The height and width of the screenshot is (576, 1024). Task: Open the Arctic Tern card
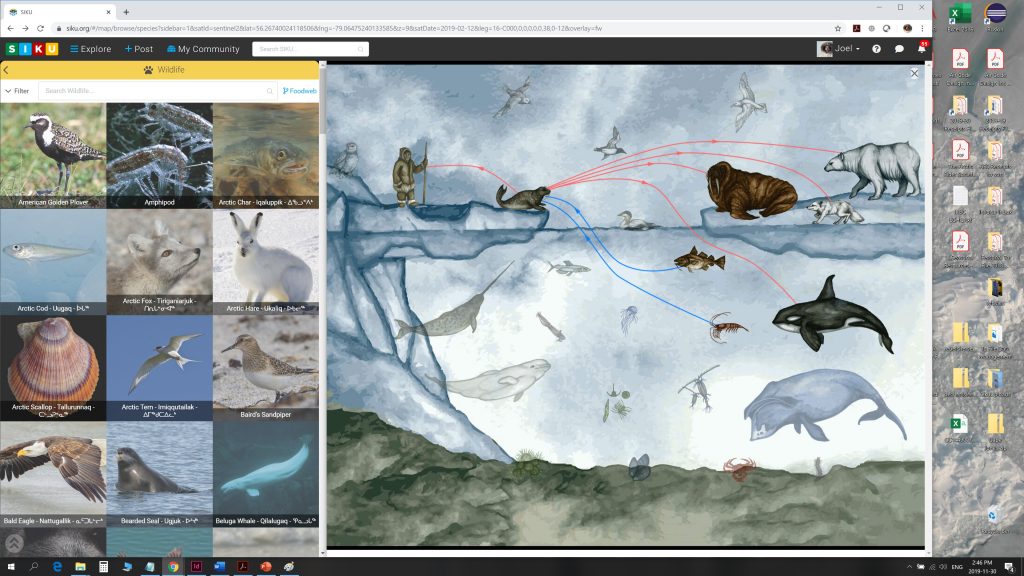(159, 368)
